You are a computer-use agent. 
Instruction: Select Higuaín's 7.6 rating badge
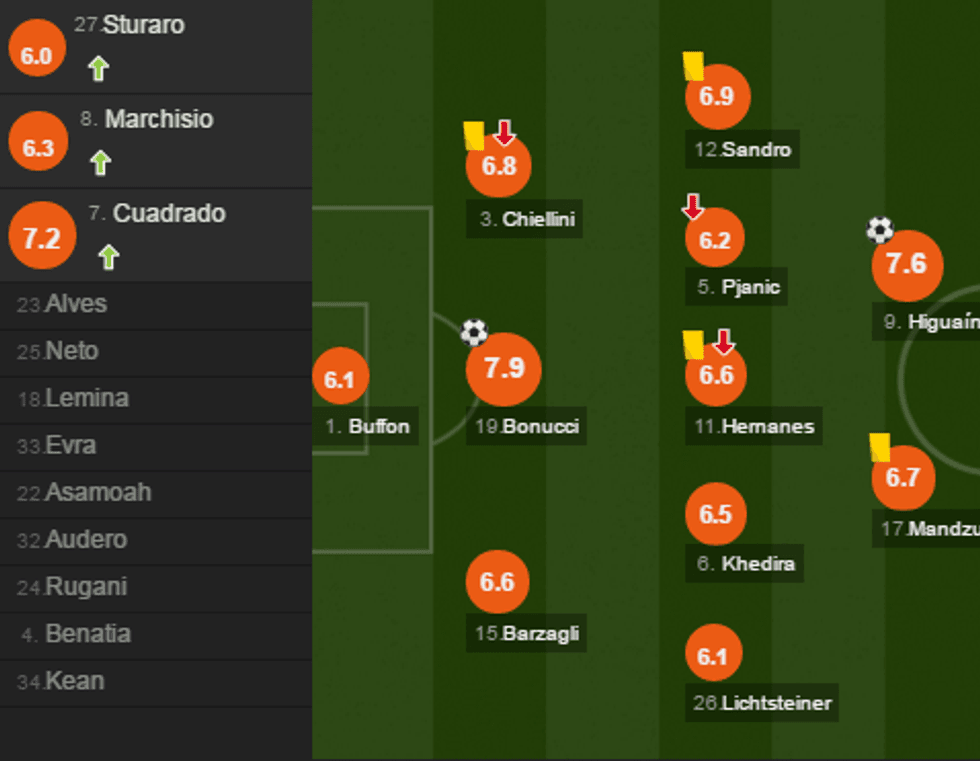tap(907, 265)
